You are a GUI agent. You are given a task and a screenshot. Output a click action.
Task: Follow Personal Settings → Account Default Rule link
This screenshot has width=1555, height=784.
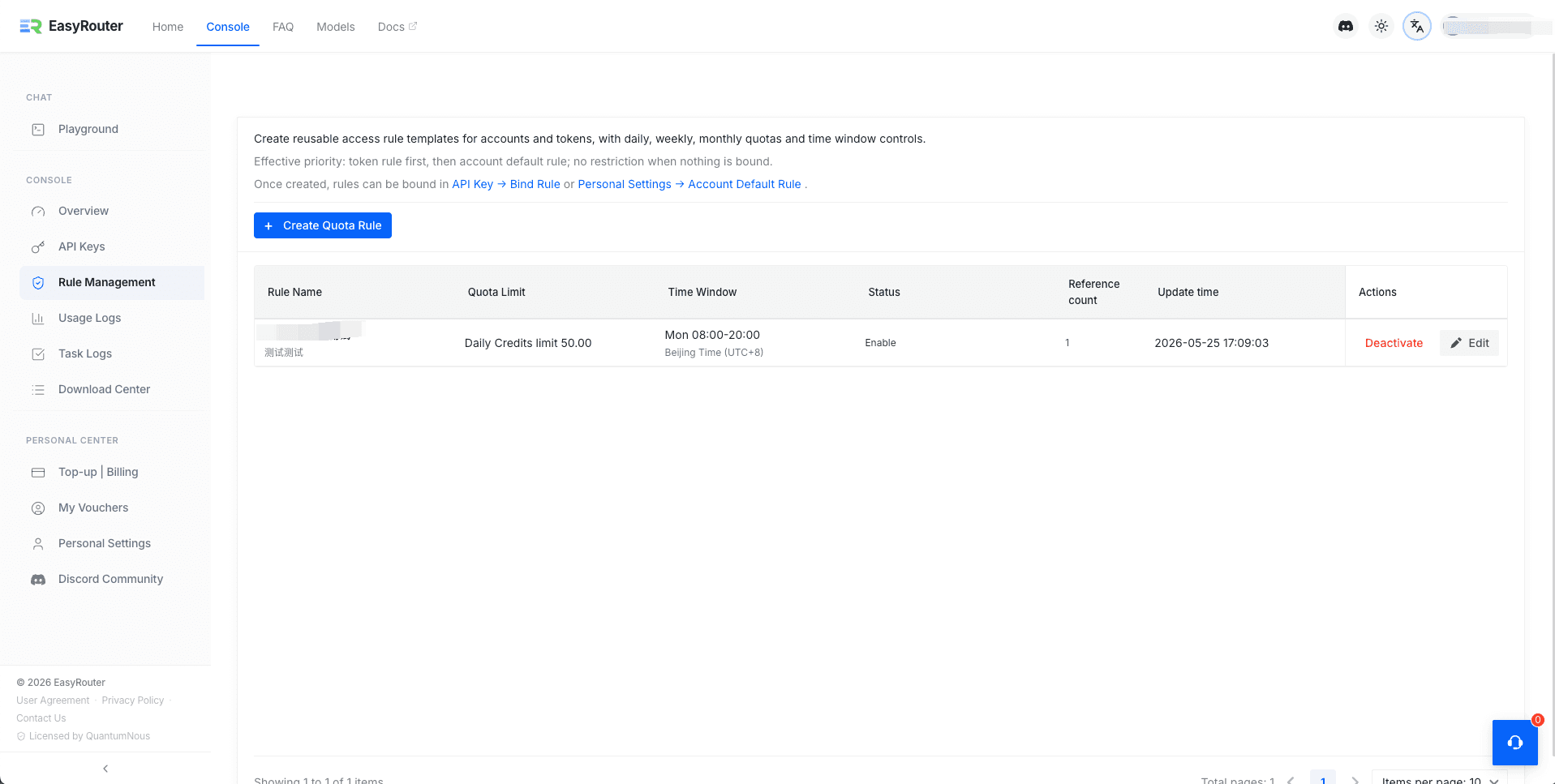tap(689, 184)
